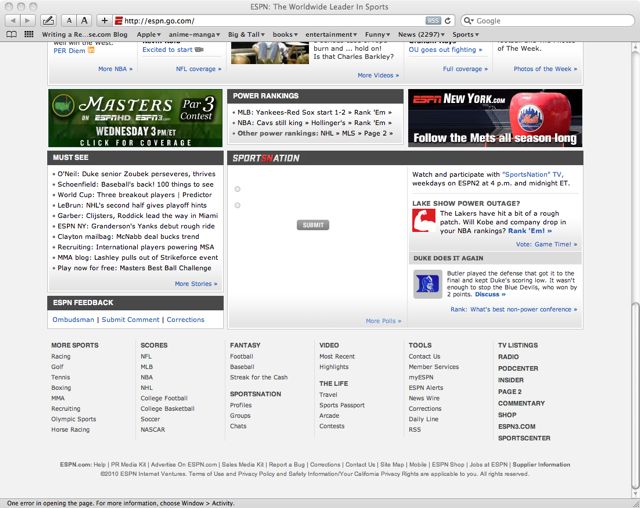The image size is (640, 508).
Task: Open Jobs at ESPN footer link
Action: [x=489, y=464]
